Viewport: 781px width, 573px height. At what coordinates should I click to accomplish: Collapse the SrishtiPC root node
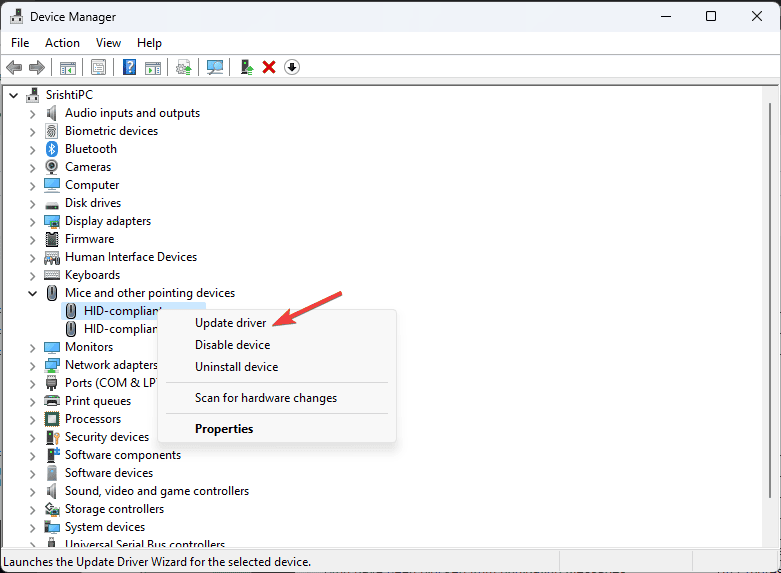tap(13, 95)
